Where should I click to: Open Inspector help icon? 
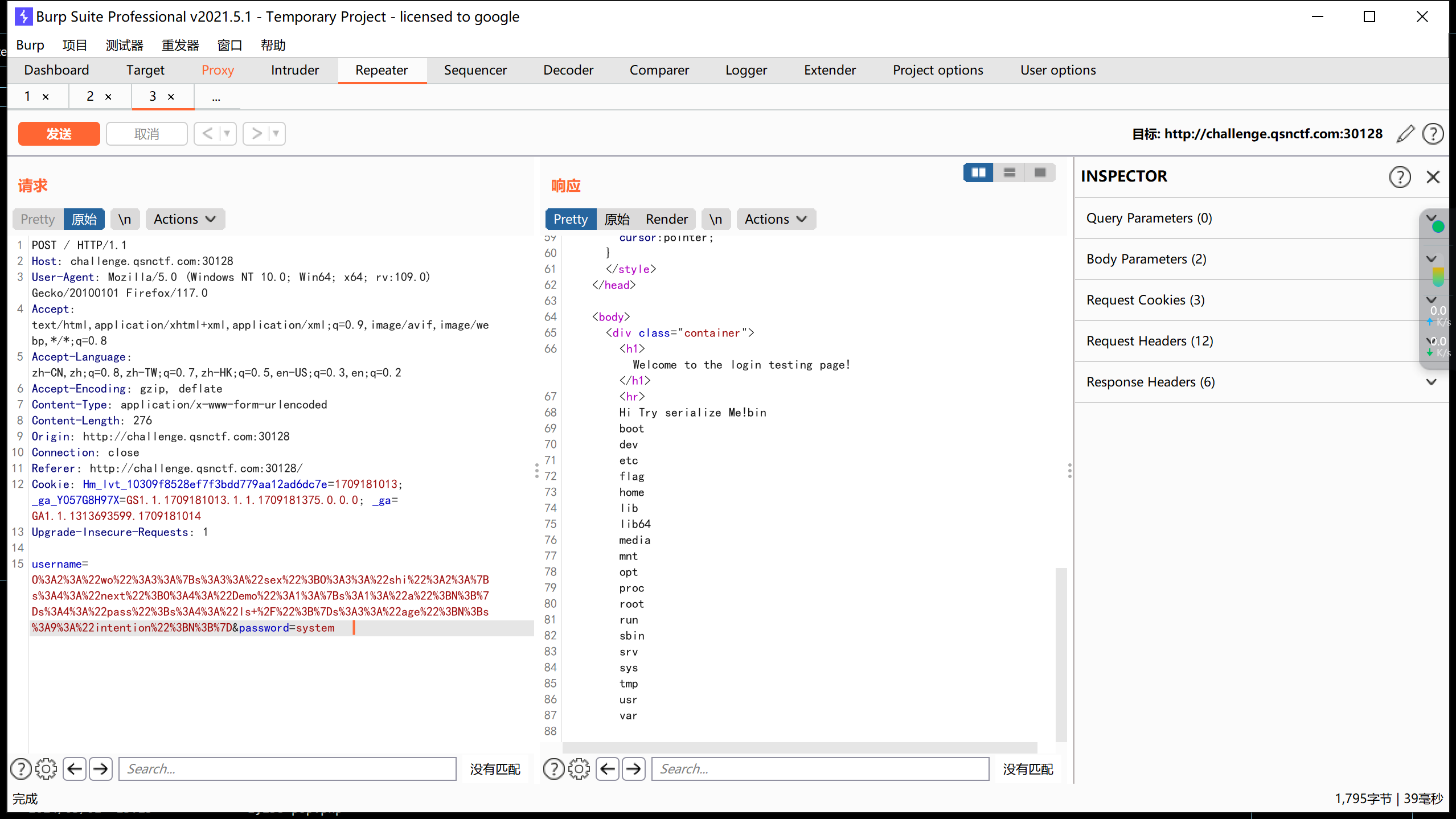pos(1400,176)
